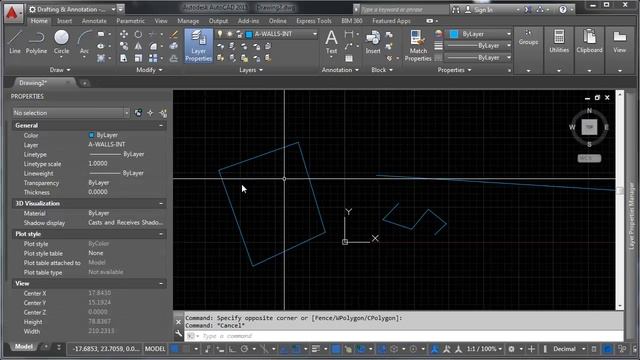Click the Table tool in Annotation panel

[349, 58]
